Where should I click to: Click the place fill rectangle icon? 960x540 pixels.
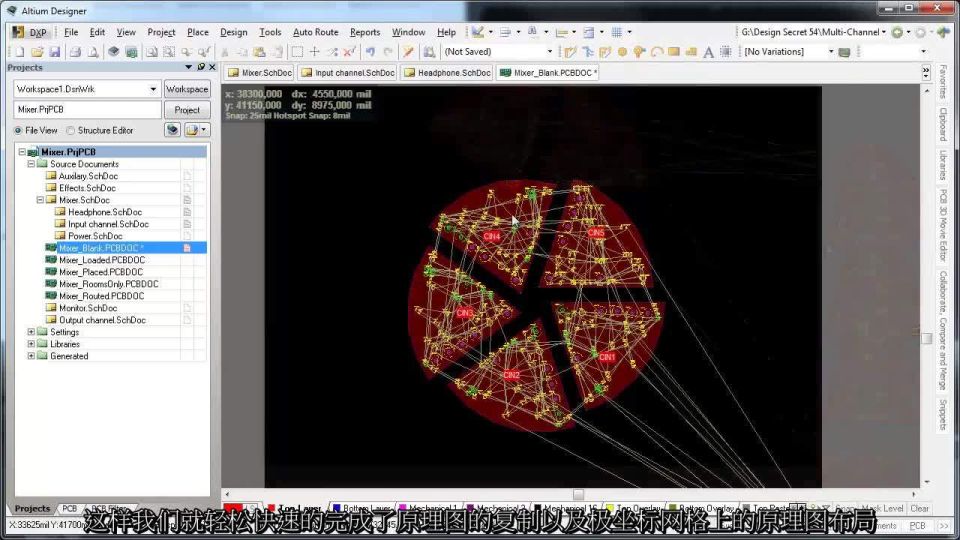pos(674,52)
